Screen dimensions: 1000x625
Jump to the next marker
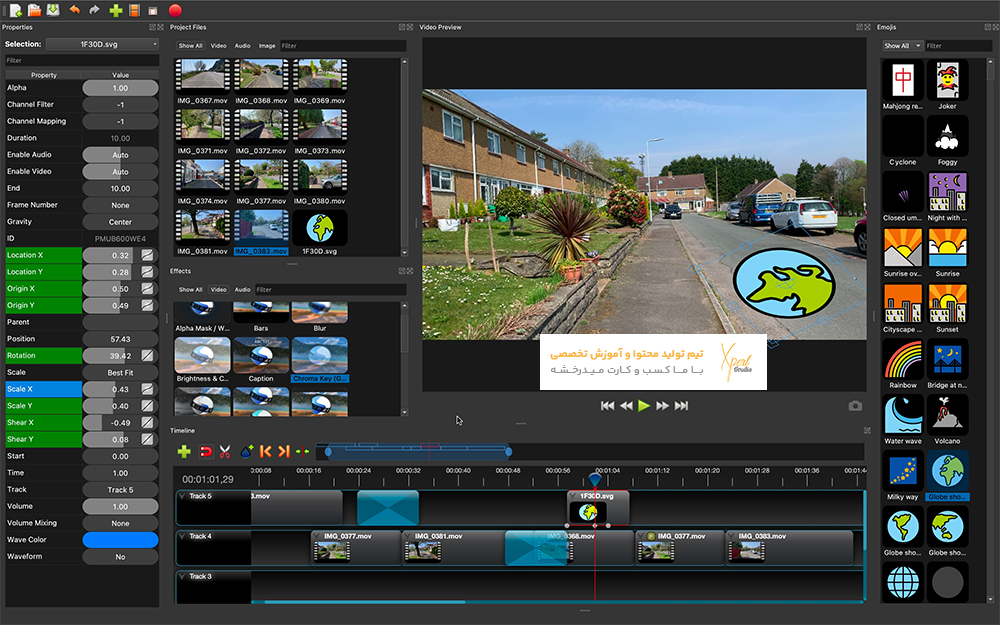(x=284, y=452)
